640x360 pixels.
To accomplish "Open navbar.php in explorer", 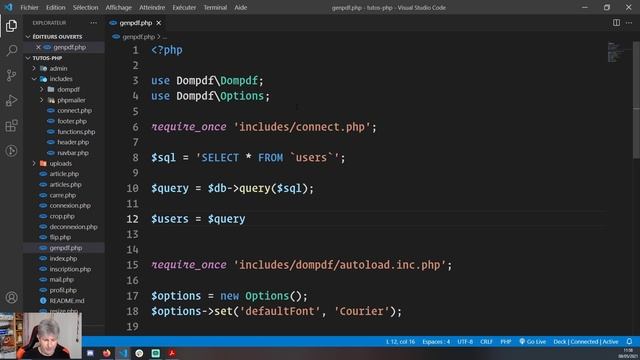I will coord(73,153).
